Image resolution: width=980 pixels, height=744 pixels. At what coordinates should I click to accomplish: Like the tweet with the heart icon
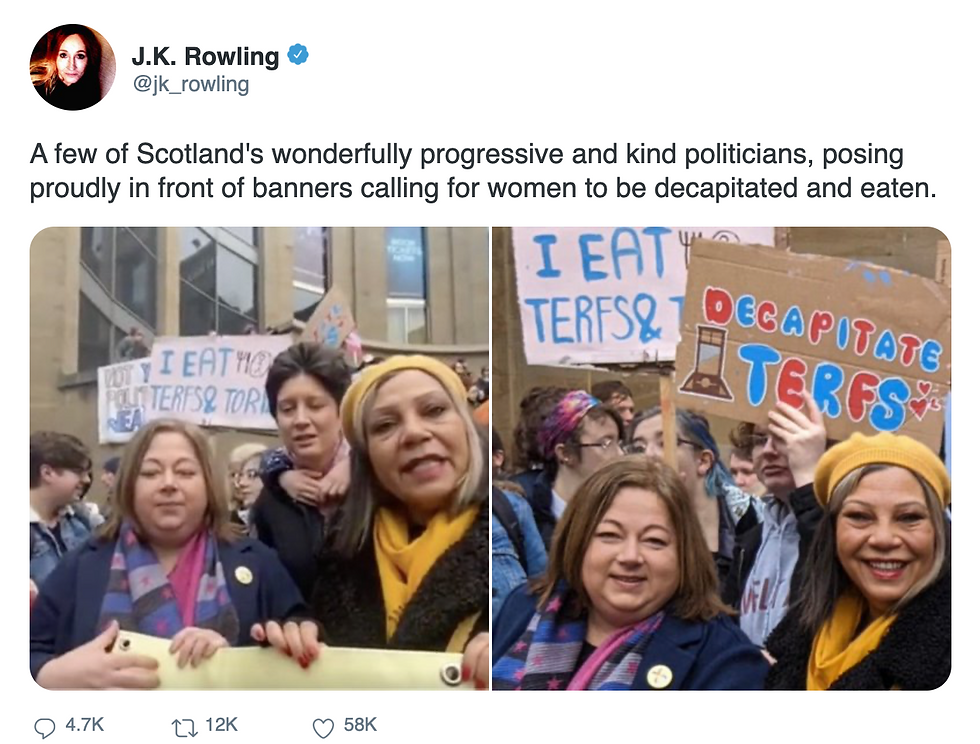coord(323,728)
